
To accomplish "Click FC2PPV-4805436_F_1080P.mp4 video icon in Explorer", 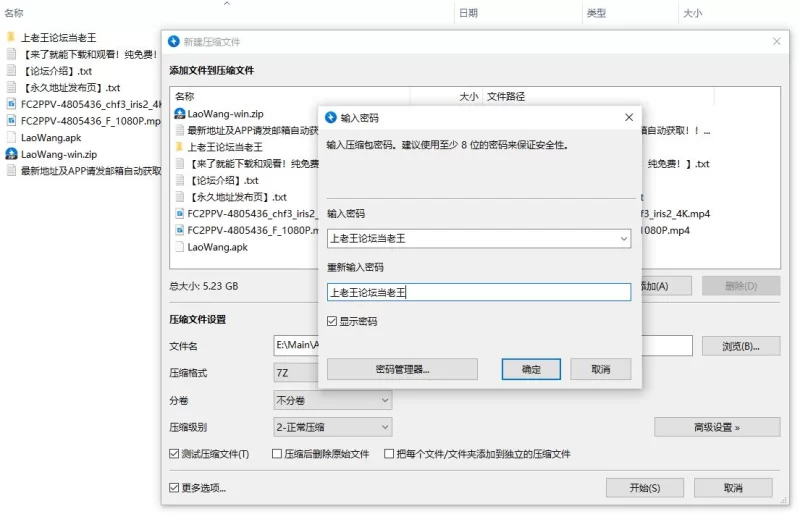I will tap(11, 120).
